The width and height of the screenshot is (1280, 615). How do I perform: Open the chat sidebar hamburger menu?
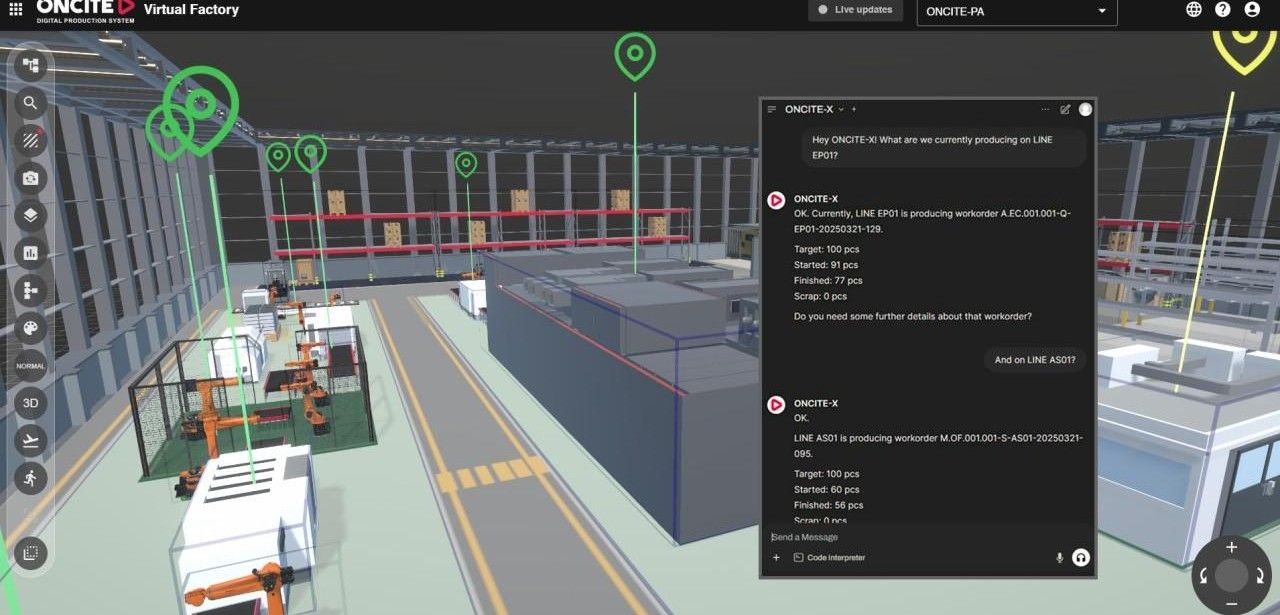[771, 109]
